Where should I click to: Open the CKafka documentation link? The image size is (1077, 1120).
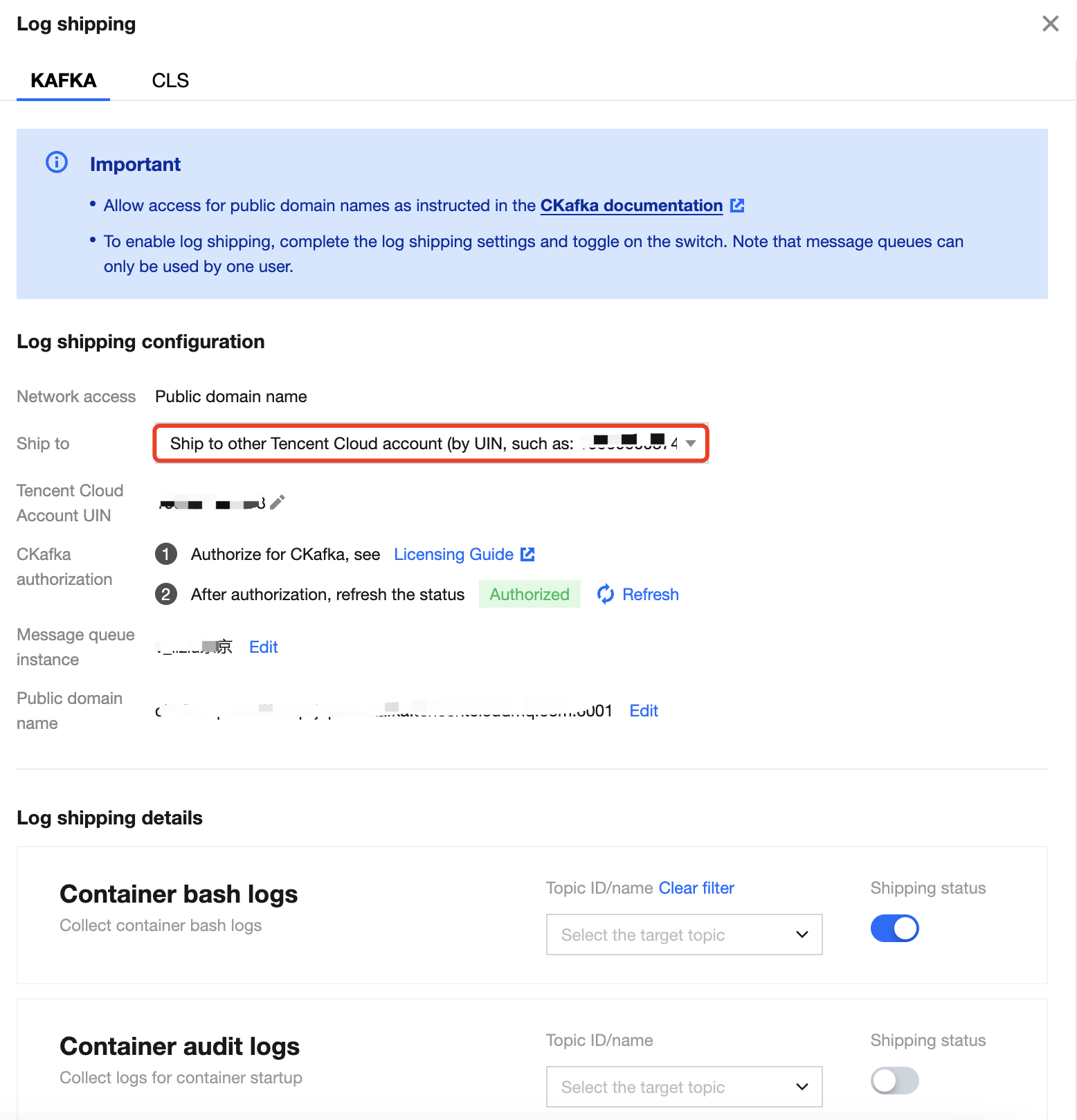(631, 206)
